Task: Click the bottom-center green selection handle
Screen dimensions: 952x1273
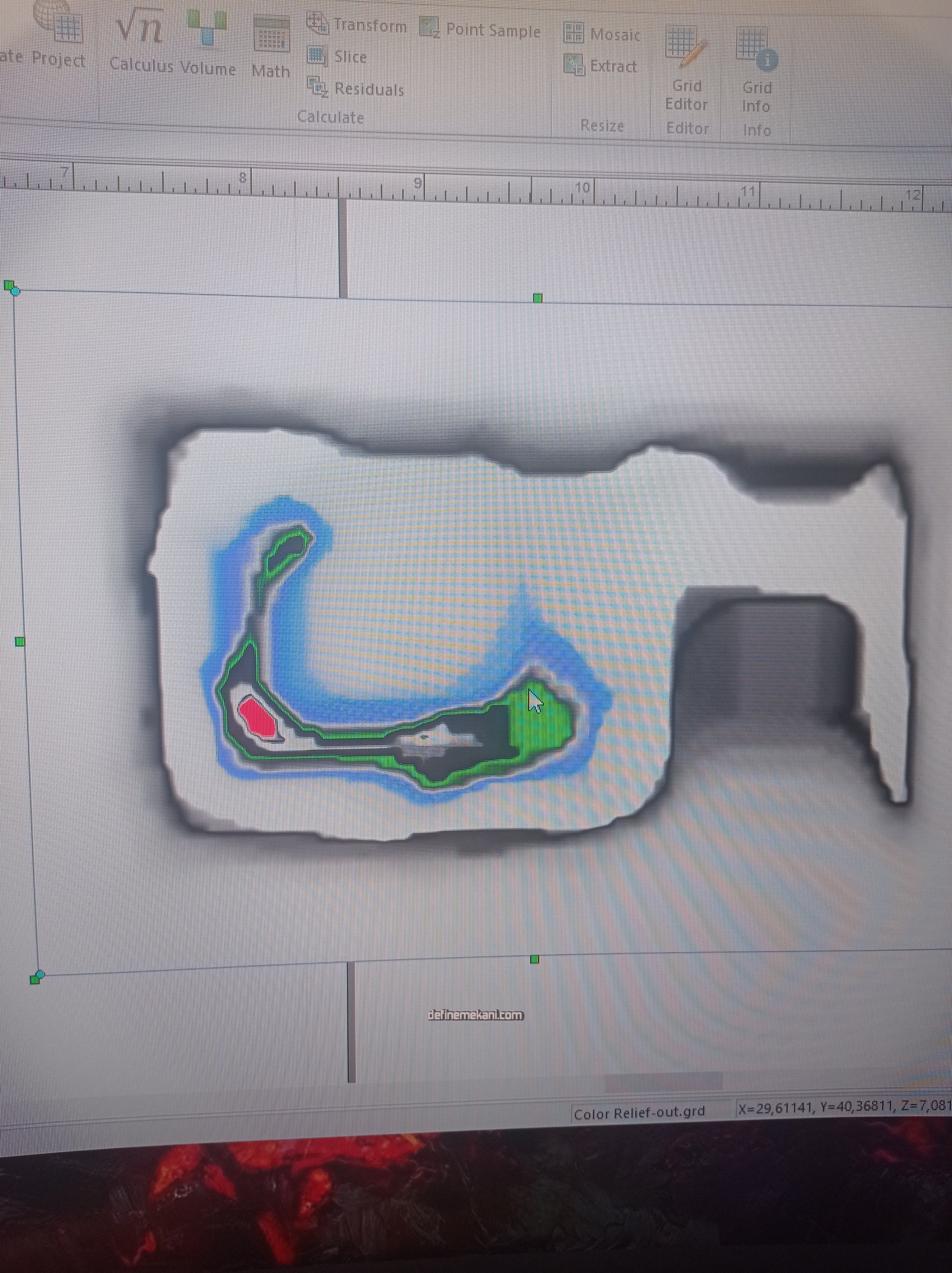Action: (535, 959)
